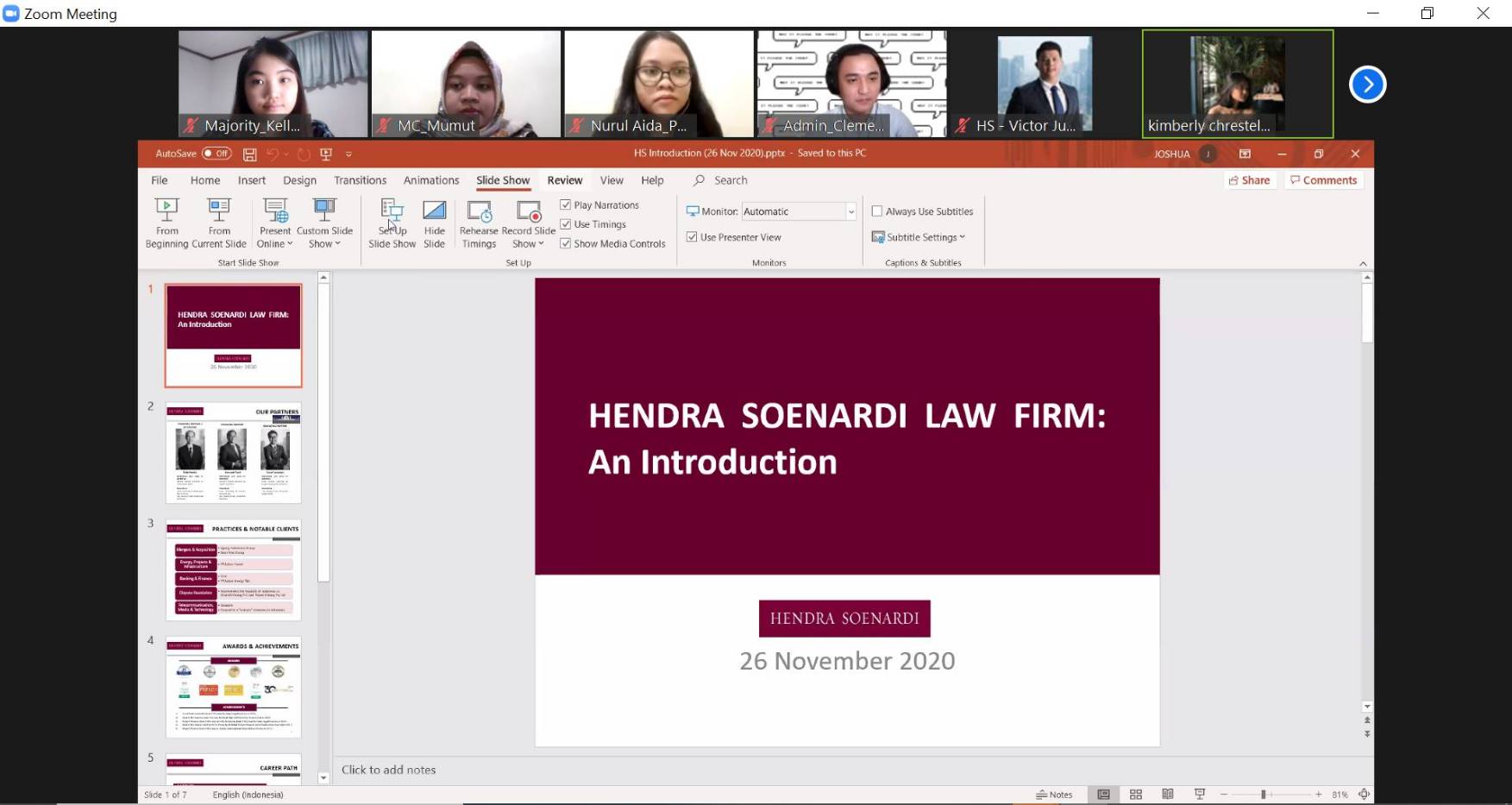Select slide 3 thumbnail
This screenshot has height=805, width=1512.
tap(233, 569)
